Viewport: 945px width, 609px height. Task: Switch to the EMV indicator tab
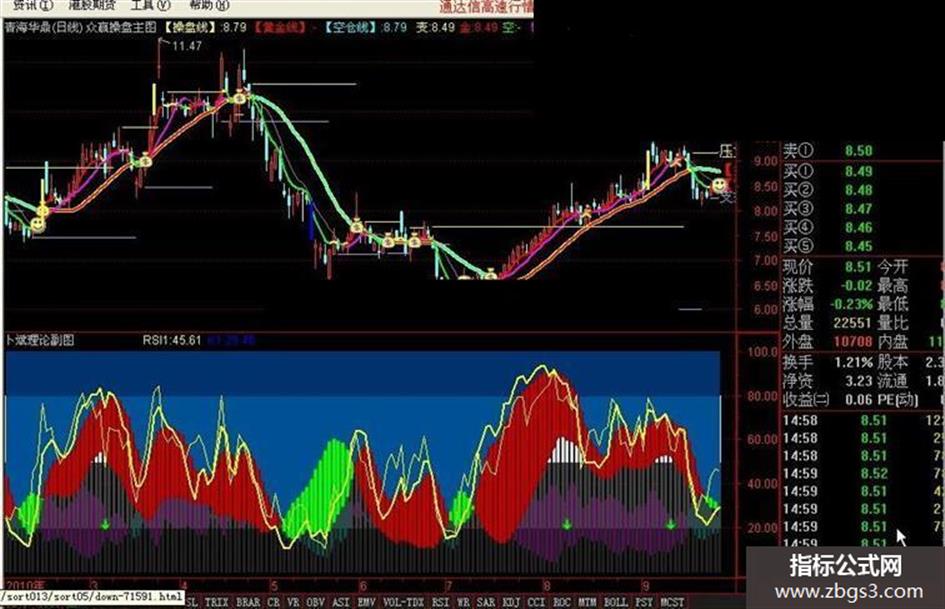click(366, 602)
